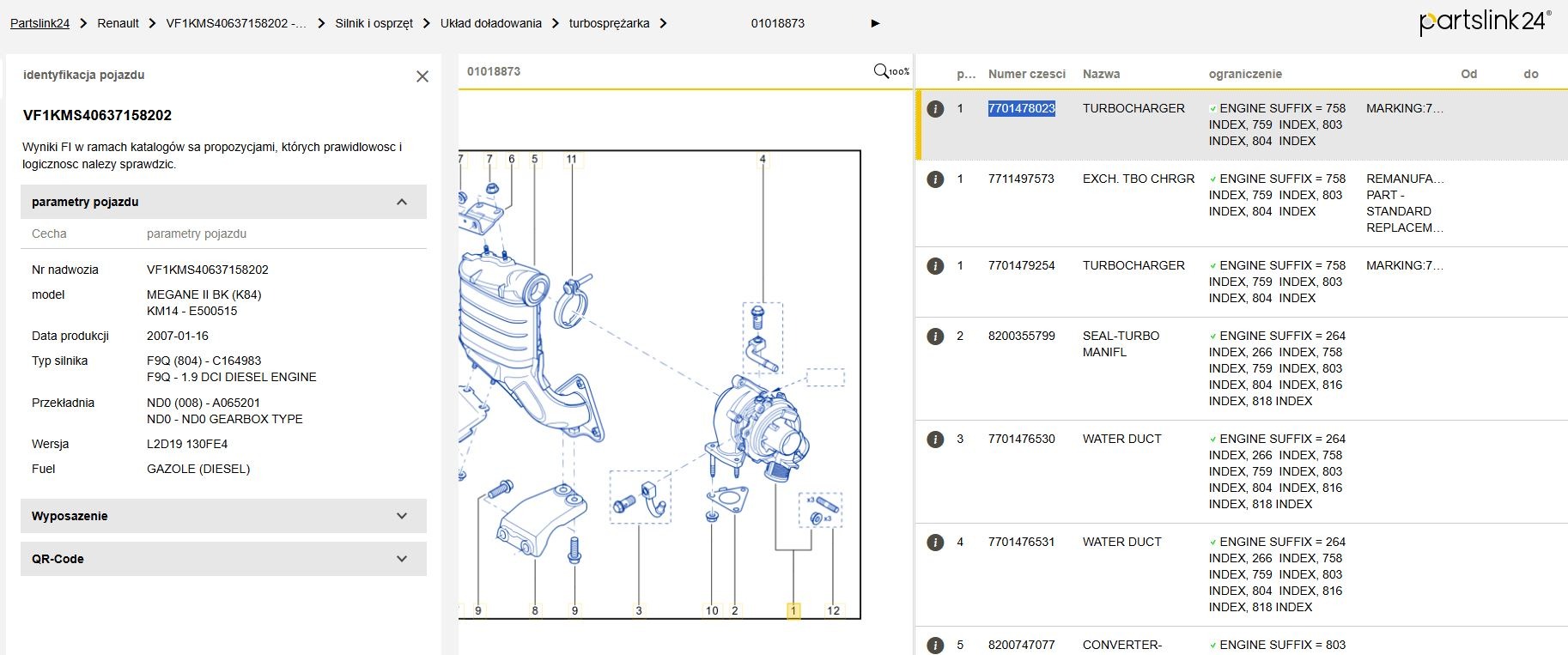Screen dimensions: 1568x655
Task: Click the F9Q (804) - C164983 engine type value
Action: 204,361
